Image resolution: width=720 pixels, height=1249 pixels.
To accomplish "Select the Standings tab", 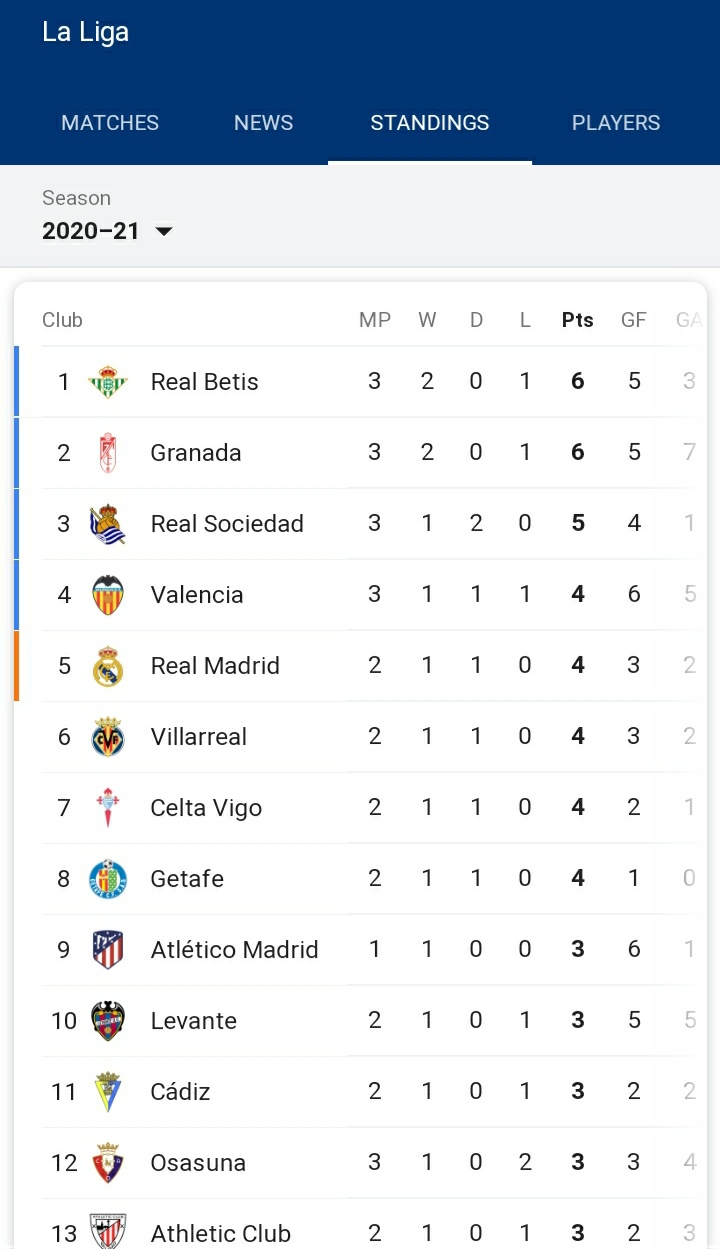I will tap(430, 123).
